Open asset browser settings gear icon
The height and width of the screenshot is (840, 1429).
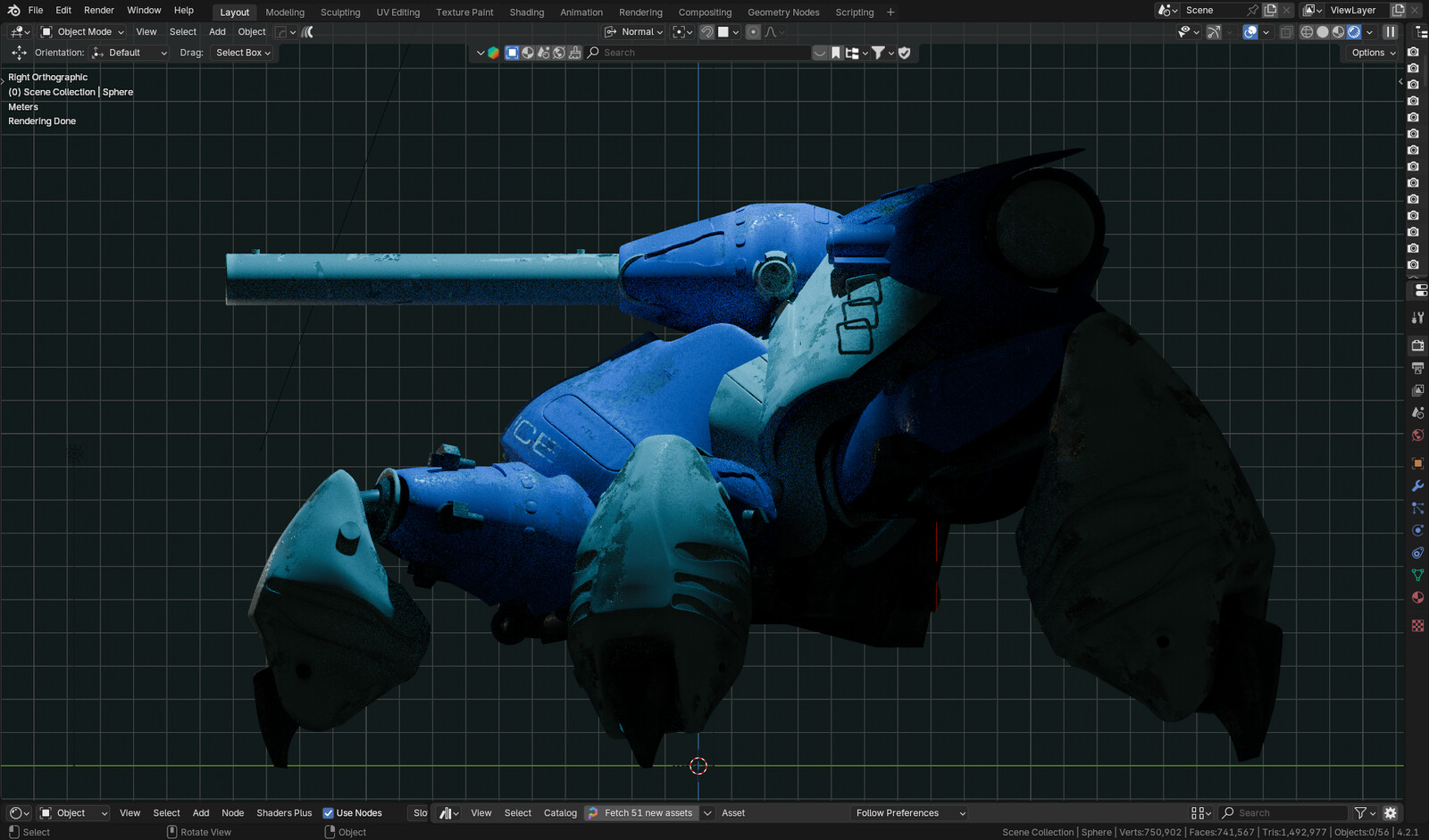pyautogui.click(x=1390, y=812)
